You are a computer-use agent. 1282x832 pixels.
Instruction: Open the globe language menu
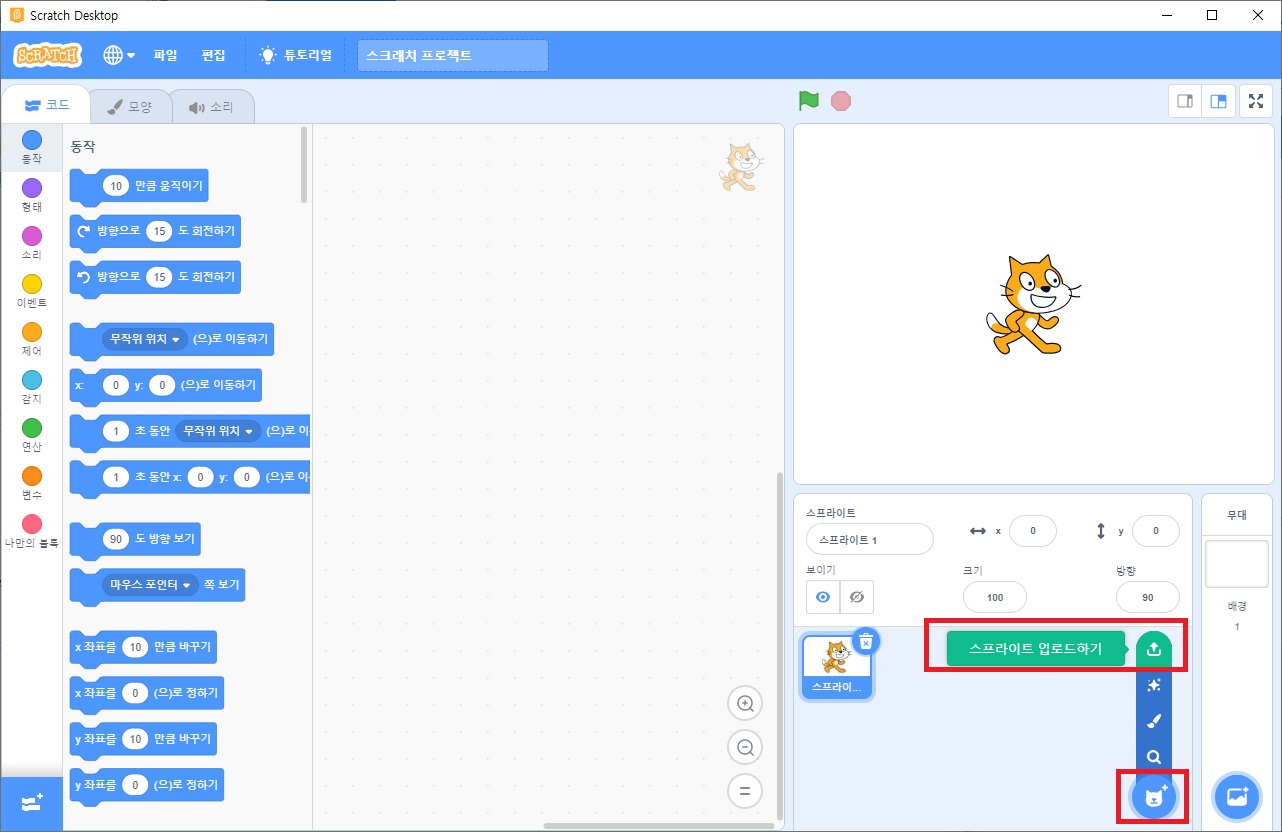tap(119, 55)
